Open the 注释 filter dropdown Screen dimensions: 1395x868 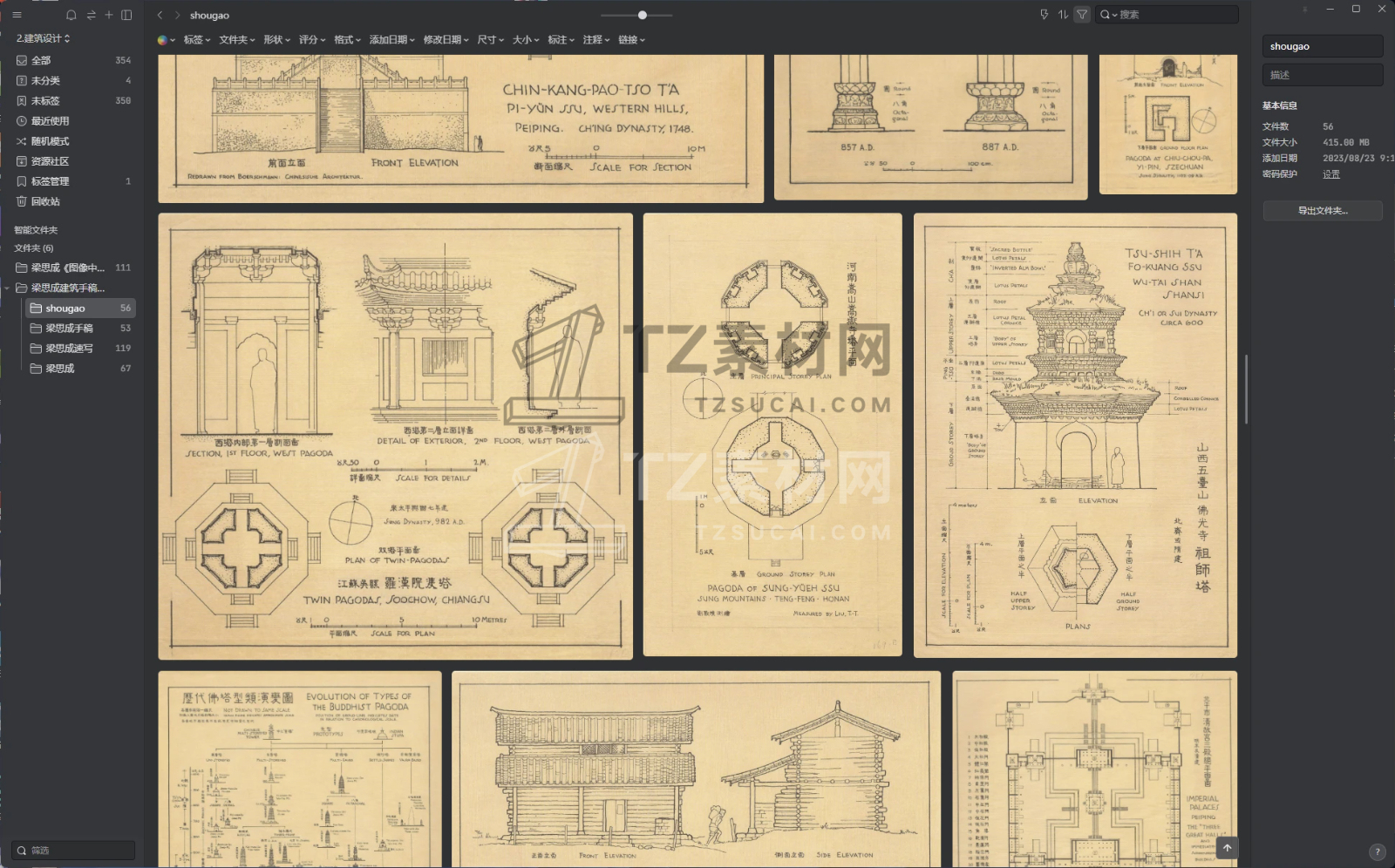tap(596, 39)
